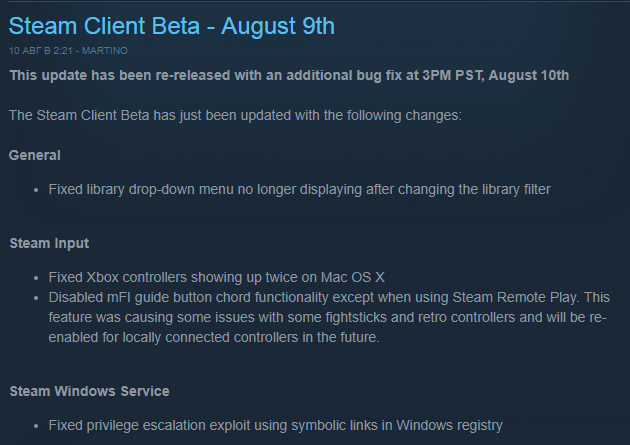Click the 'Disabled mFI guide button chord' line
Screen dimensions: 630x445
coord(329,298)
